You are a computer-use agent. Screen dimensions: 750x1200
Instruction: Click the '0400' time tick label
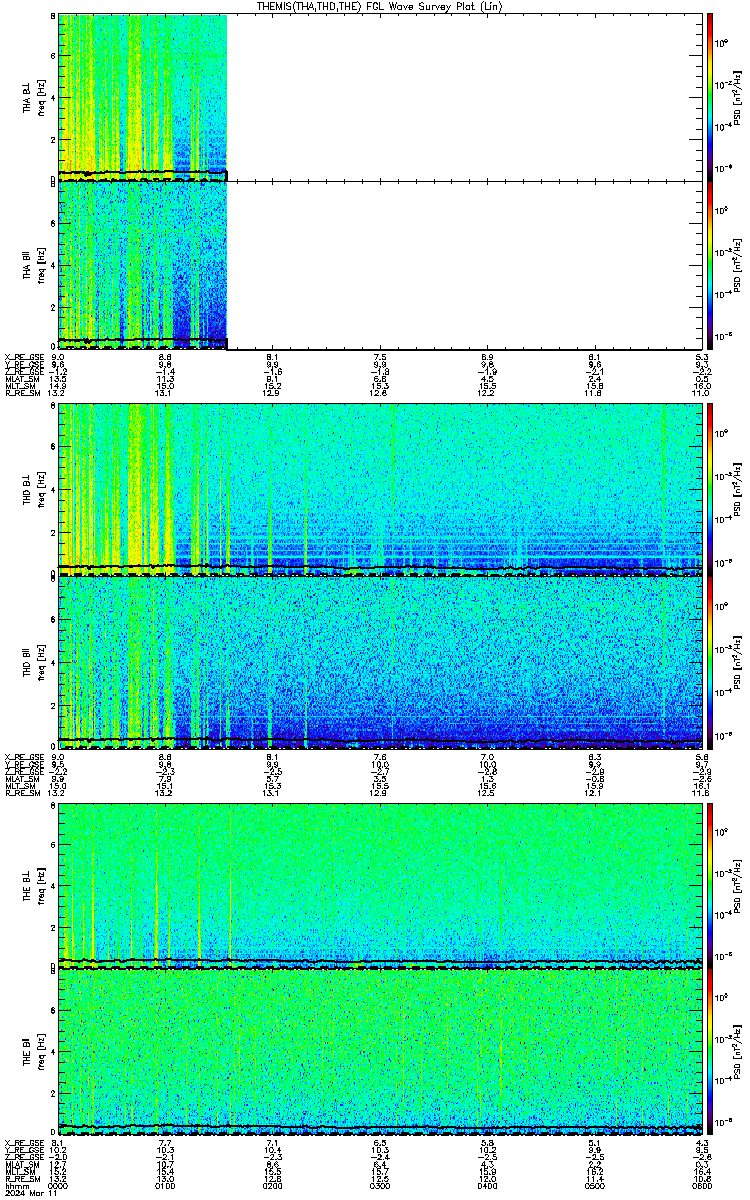[x=487, y=1185]
